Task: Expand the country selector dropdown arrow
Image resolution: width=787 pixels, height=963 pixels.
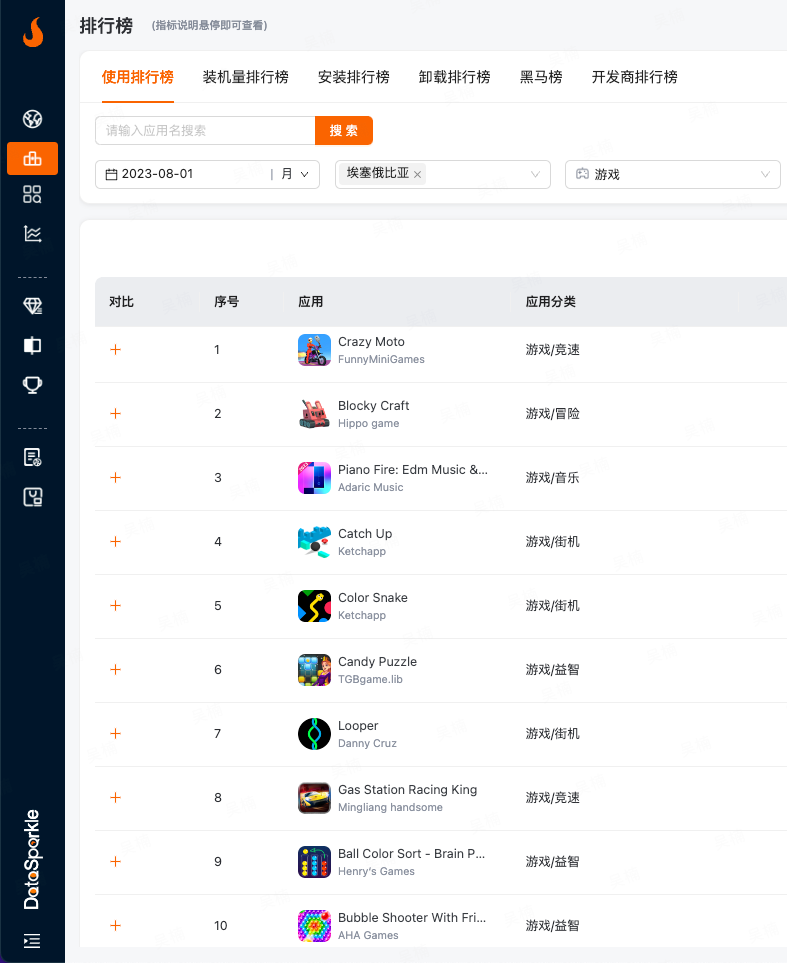Action: (x=535, y=174)
